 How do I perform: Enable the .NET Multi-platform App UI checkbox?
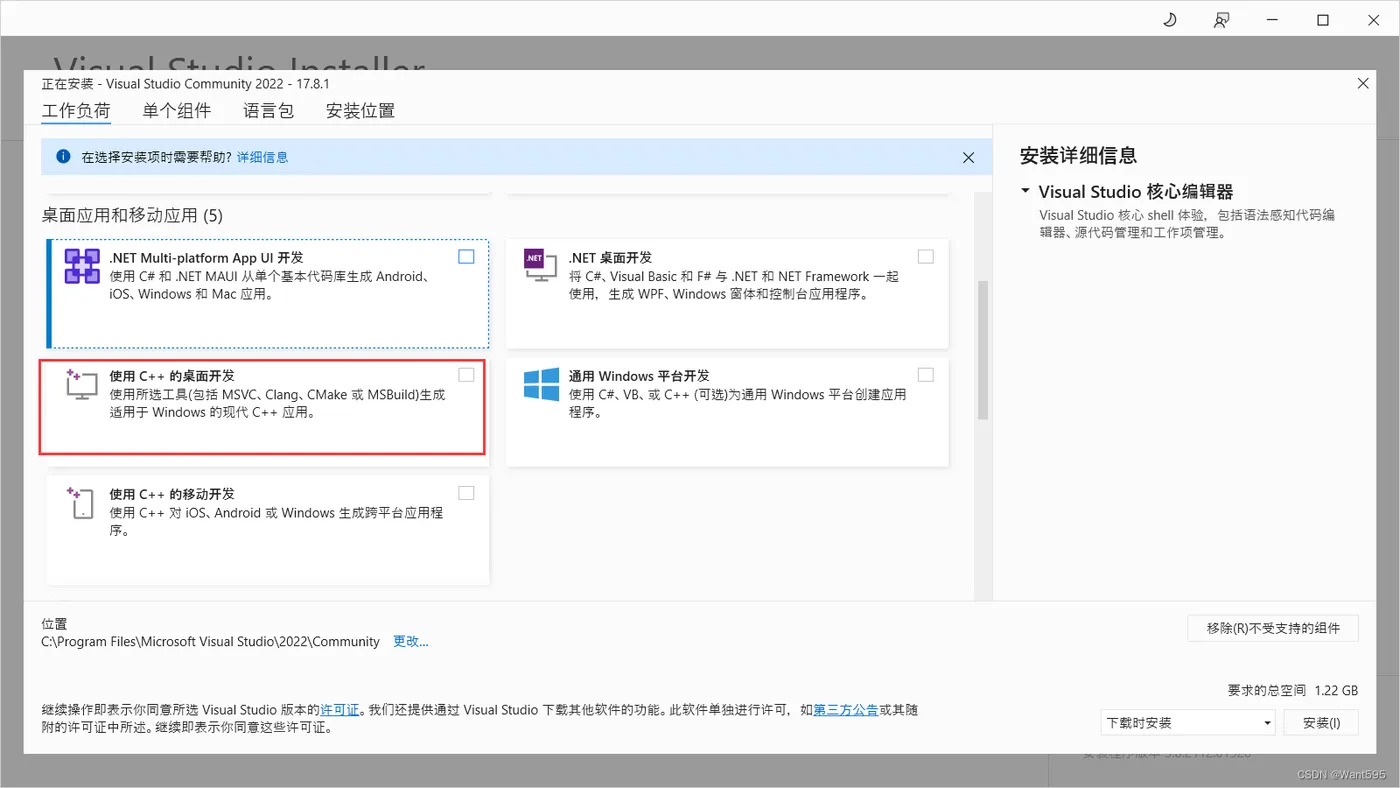(x=466, y=257)
